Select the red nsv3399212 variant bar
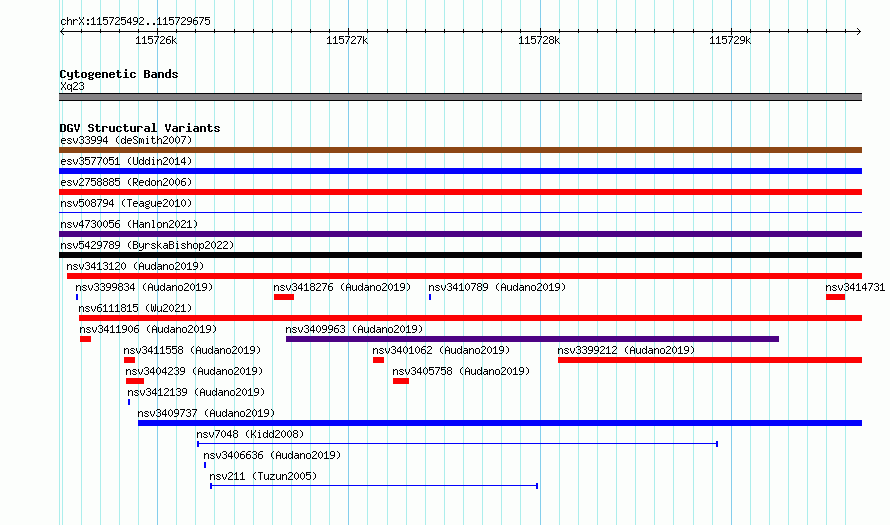This screenshot has width=890, height=525. [710, 360]
